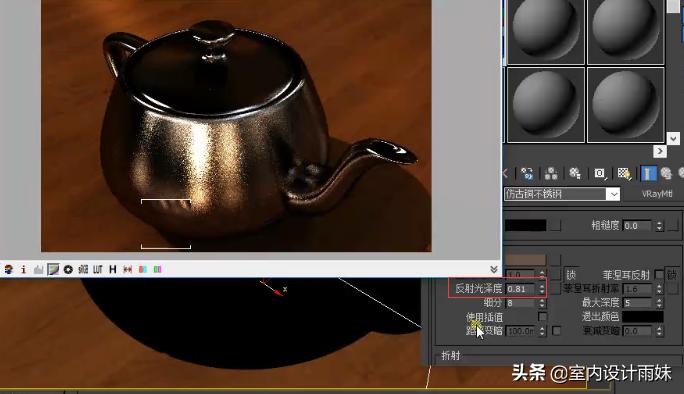This screenshot has height=394, width=684.
Task: Toggle the curve correction icon
Action: 53,270
